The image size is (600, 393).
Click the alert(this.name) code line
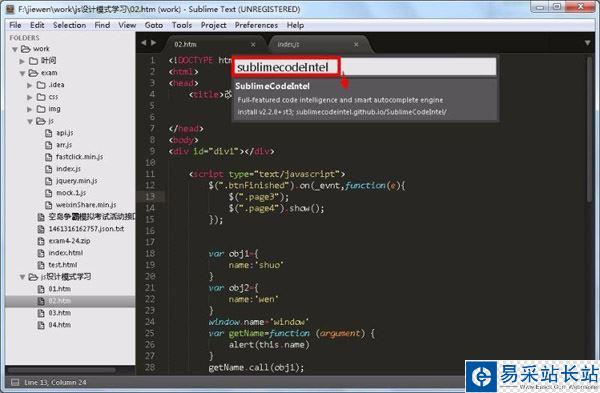click(x=269, y=344)
